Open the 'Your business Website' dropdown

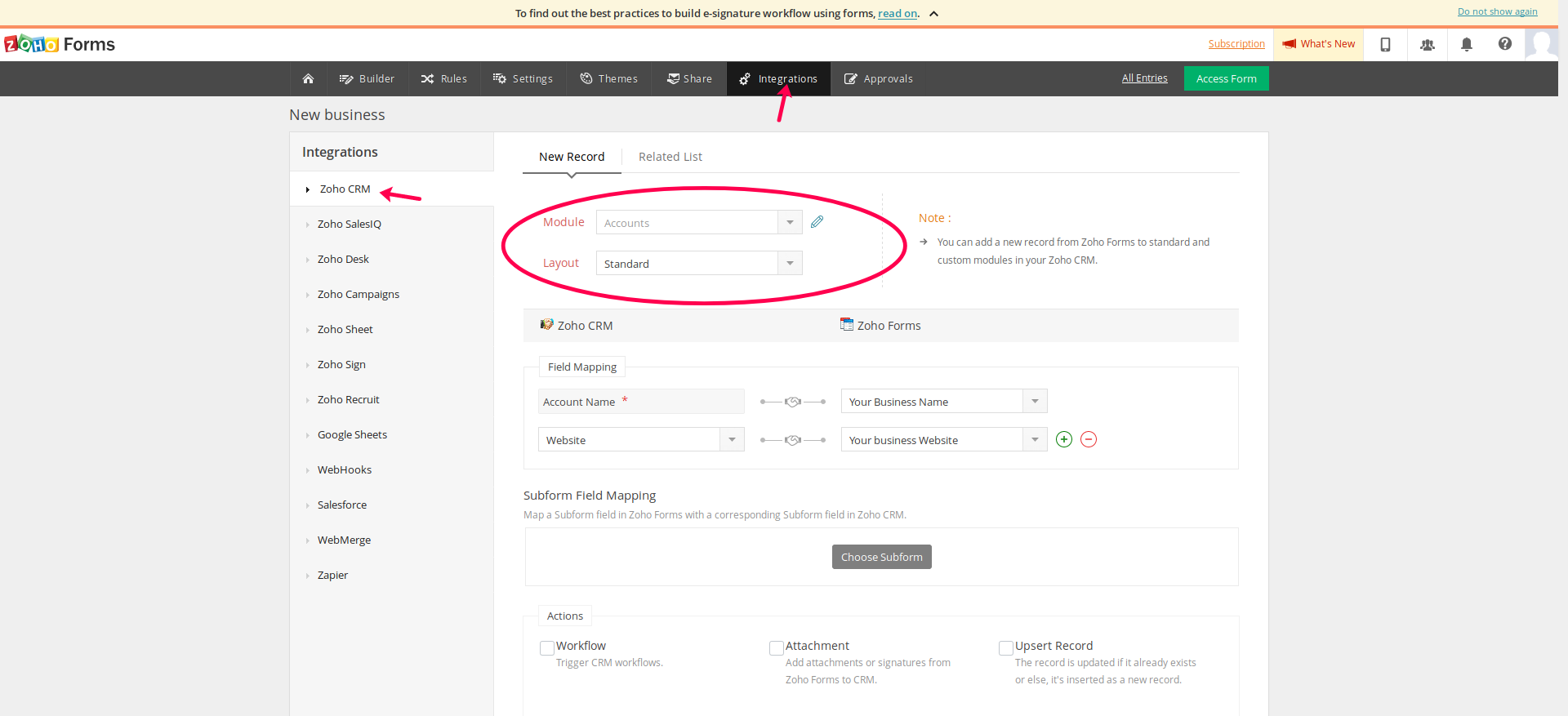[944, 439]
